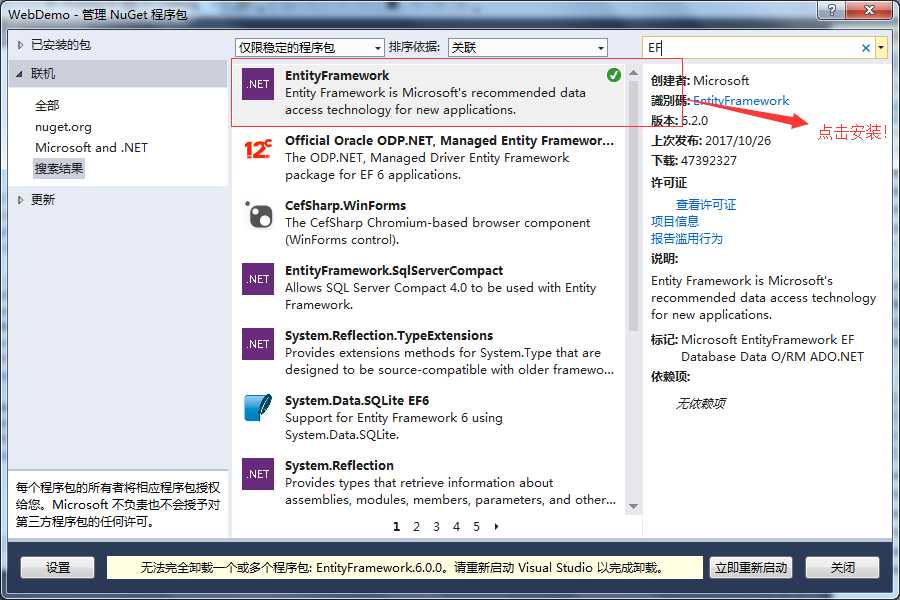Click the System.Reflection .NET icon
The image size is (900, 600).
click(258, 474)
